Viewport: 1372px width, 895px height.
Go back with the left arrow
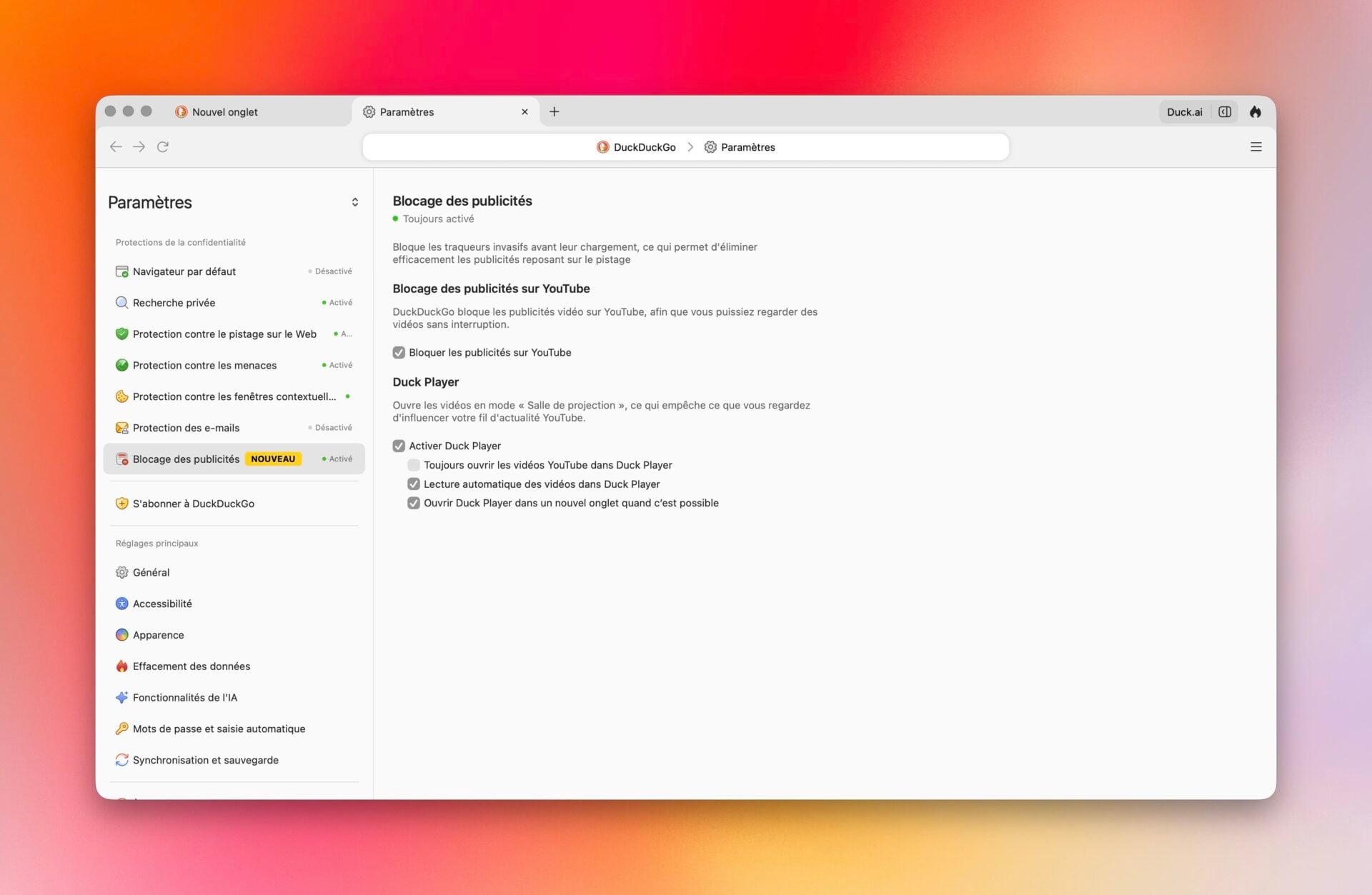click(116, 147)
